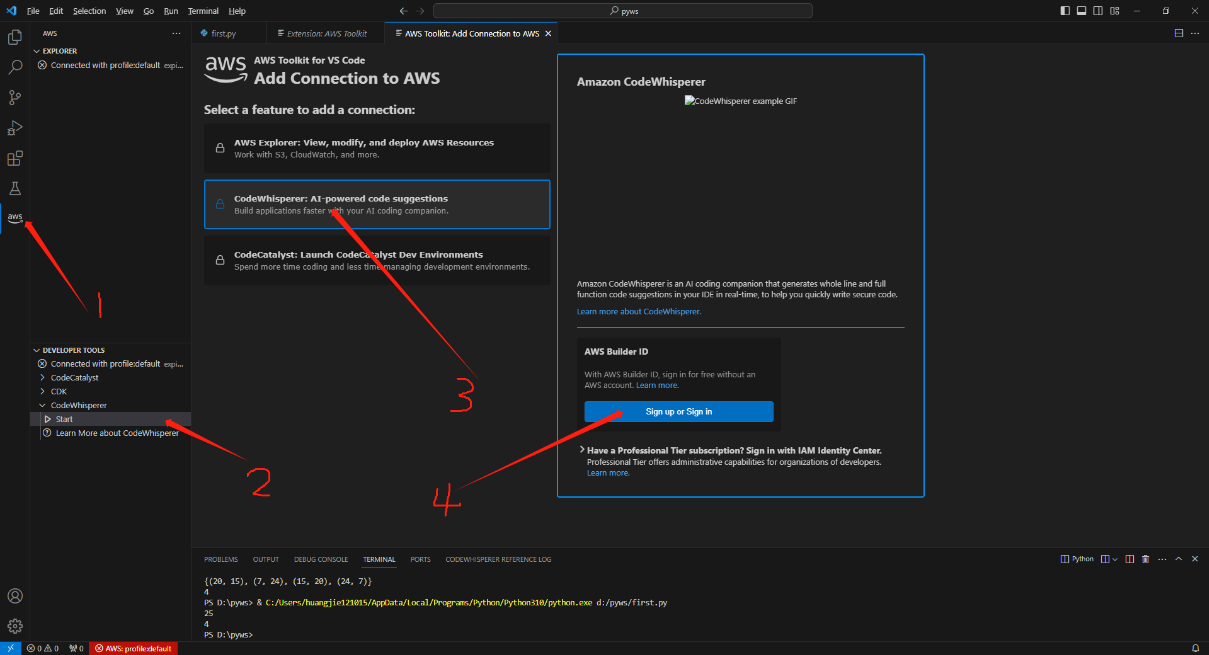Click the remote window status bar icon
Screen dimensions: 1209x655
(x=10, y=648)
